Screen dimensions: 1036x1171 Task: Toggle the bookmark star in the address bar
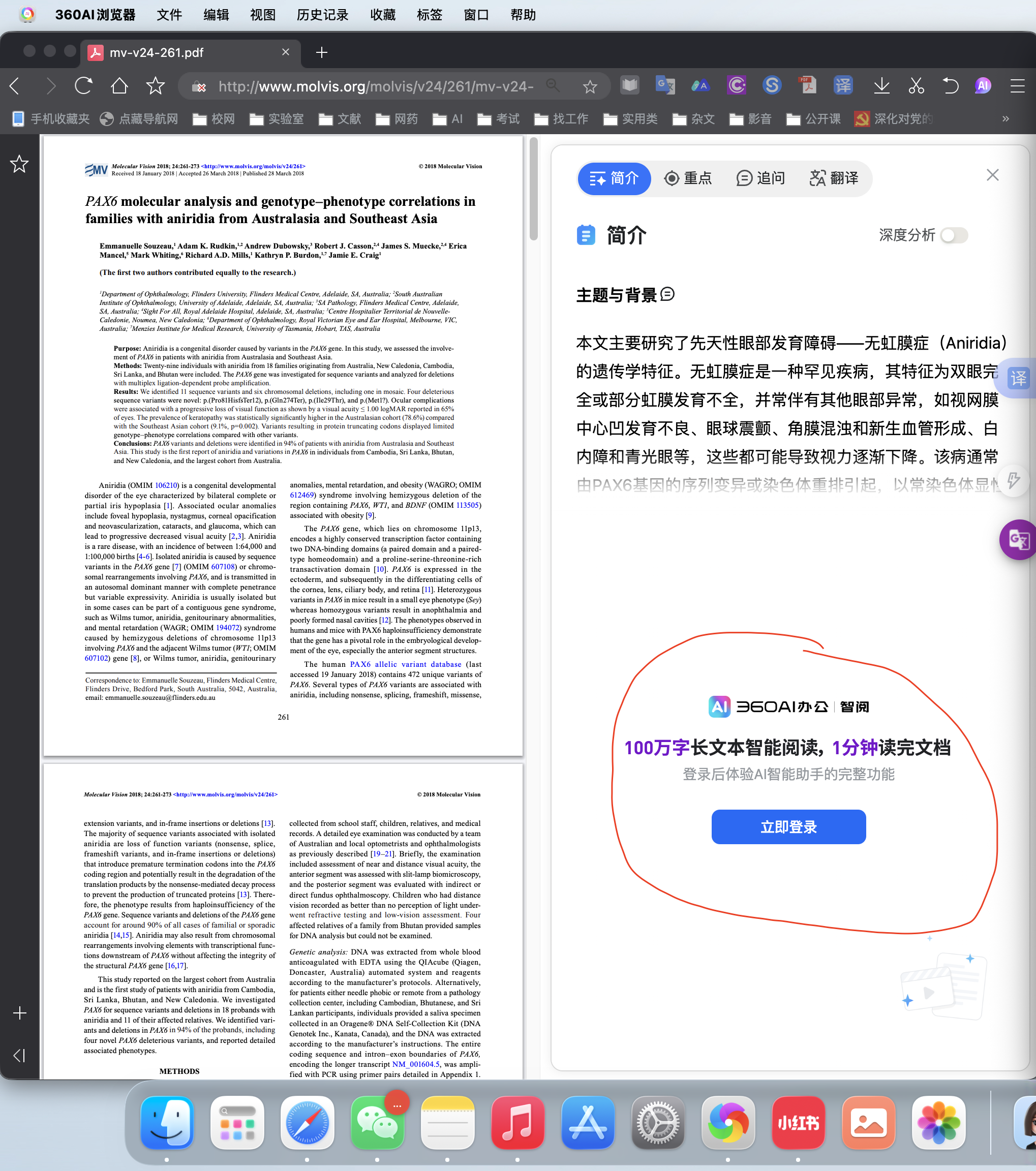coord(590,86)
